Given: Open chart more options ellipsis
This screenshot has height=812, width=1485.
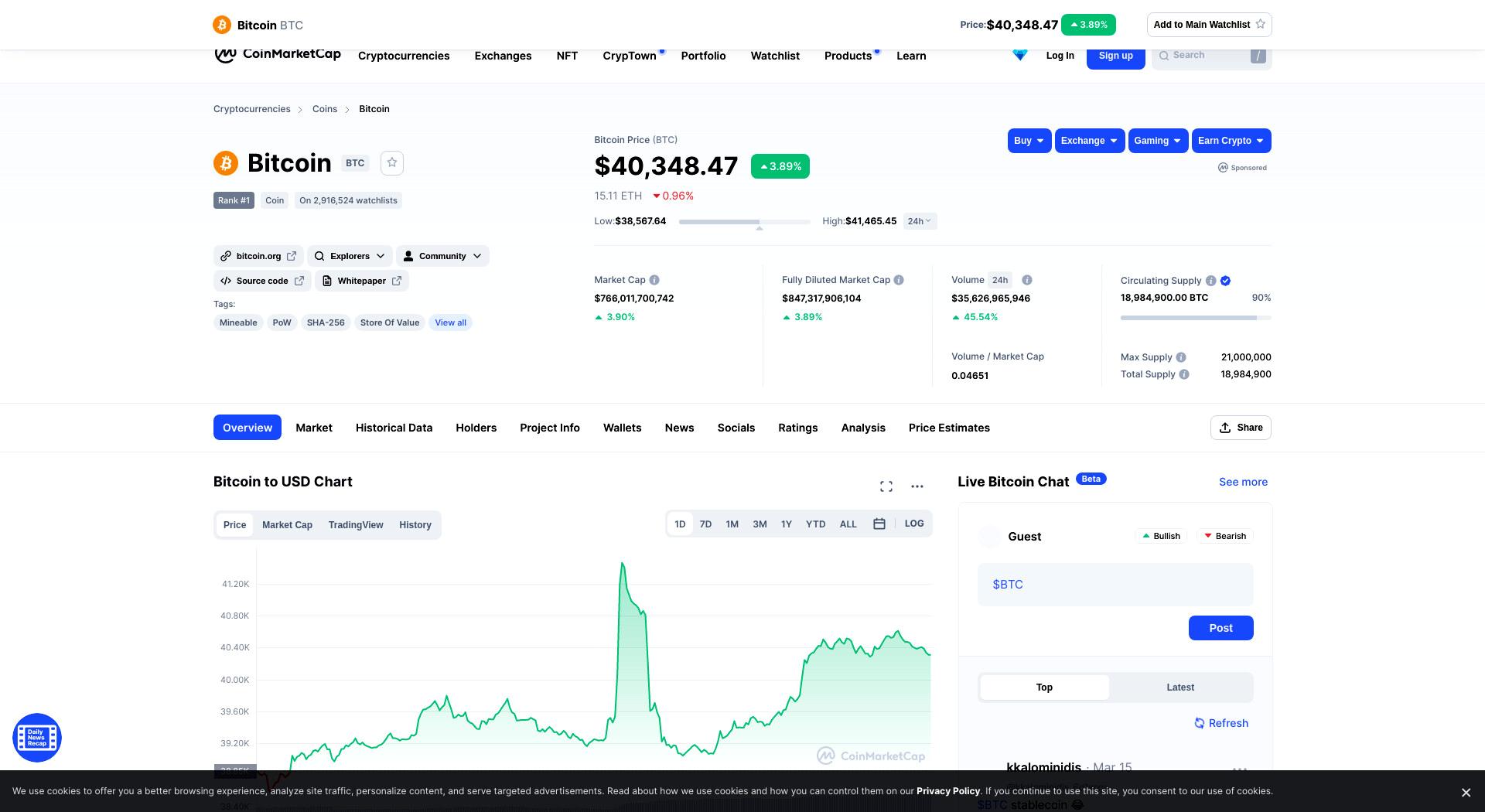Looking at the screenshot, I should 917,486.
